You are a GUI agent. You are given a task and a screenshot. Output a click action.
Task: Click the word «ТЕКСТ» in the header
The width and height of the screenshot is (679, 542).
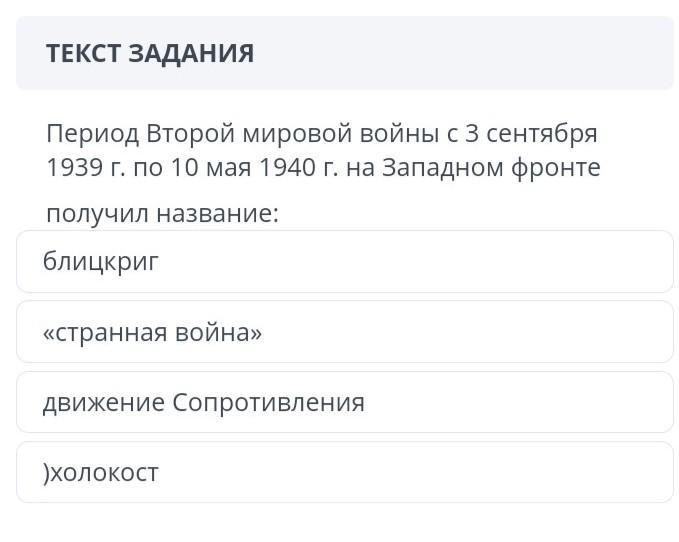(x=85, y=54)
